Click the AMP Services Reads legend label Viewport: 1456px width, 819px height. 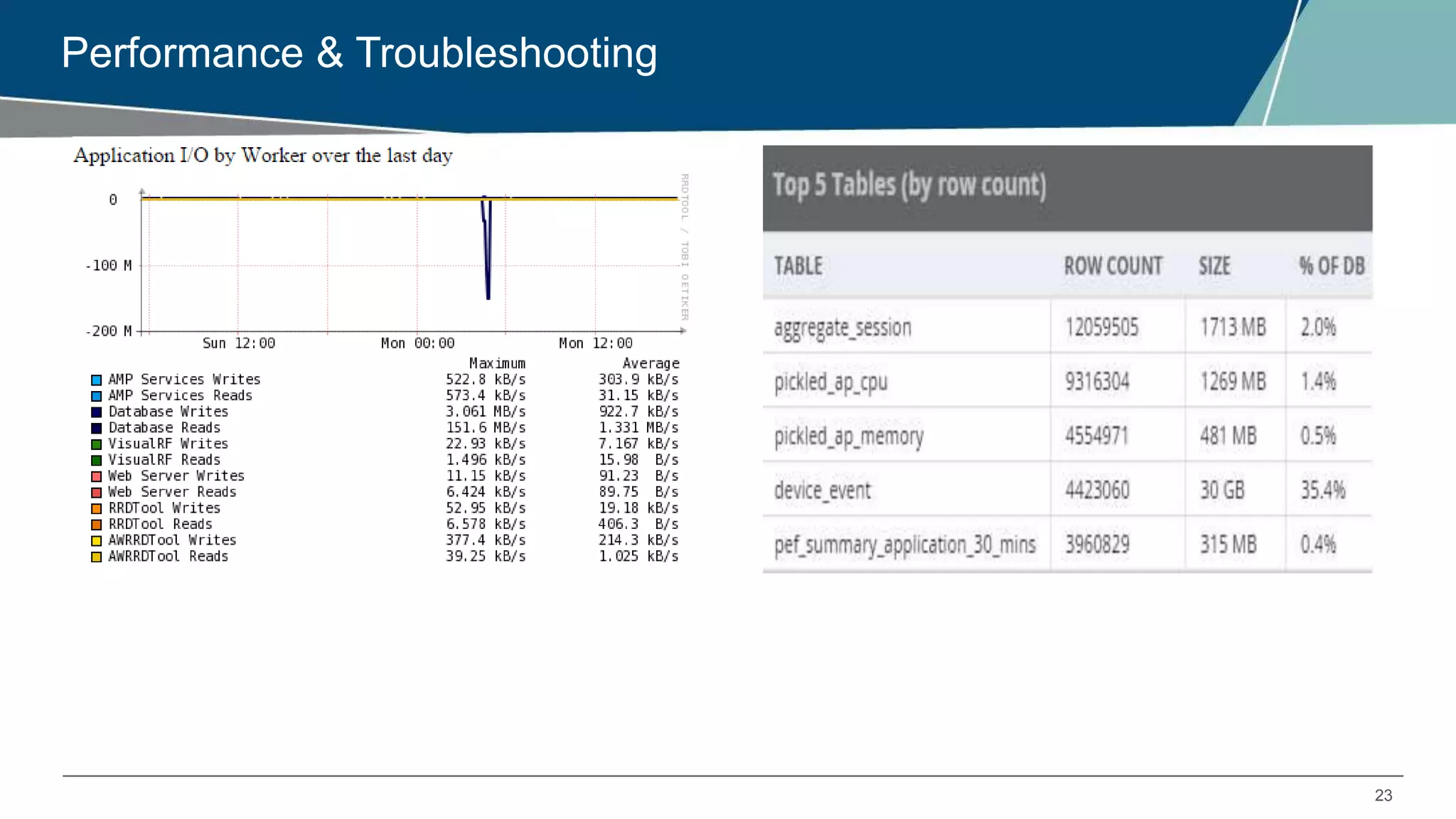click(x=181, y=396)
